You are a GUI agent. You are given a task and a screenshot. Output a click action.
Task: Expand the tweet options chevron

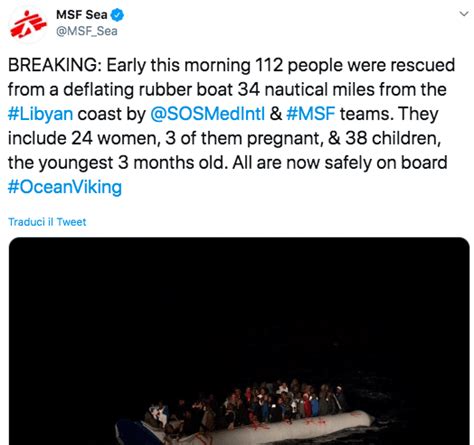(464, 14)
